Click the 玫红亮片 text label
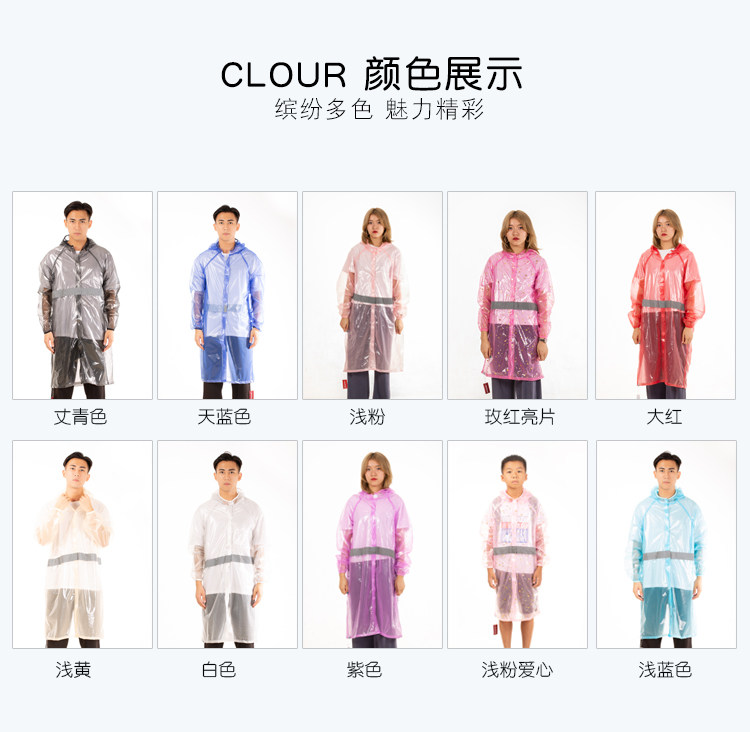This screenshot has height=732, width=750. click(520, 417)
